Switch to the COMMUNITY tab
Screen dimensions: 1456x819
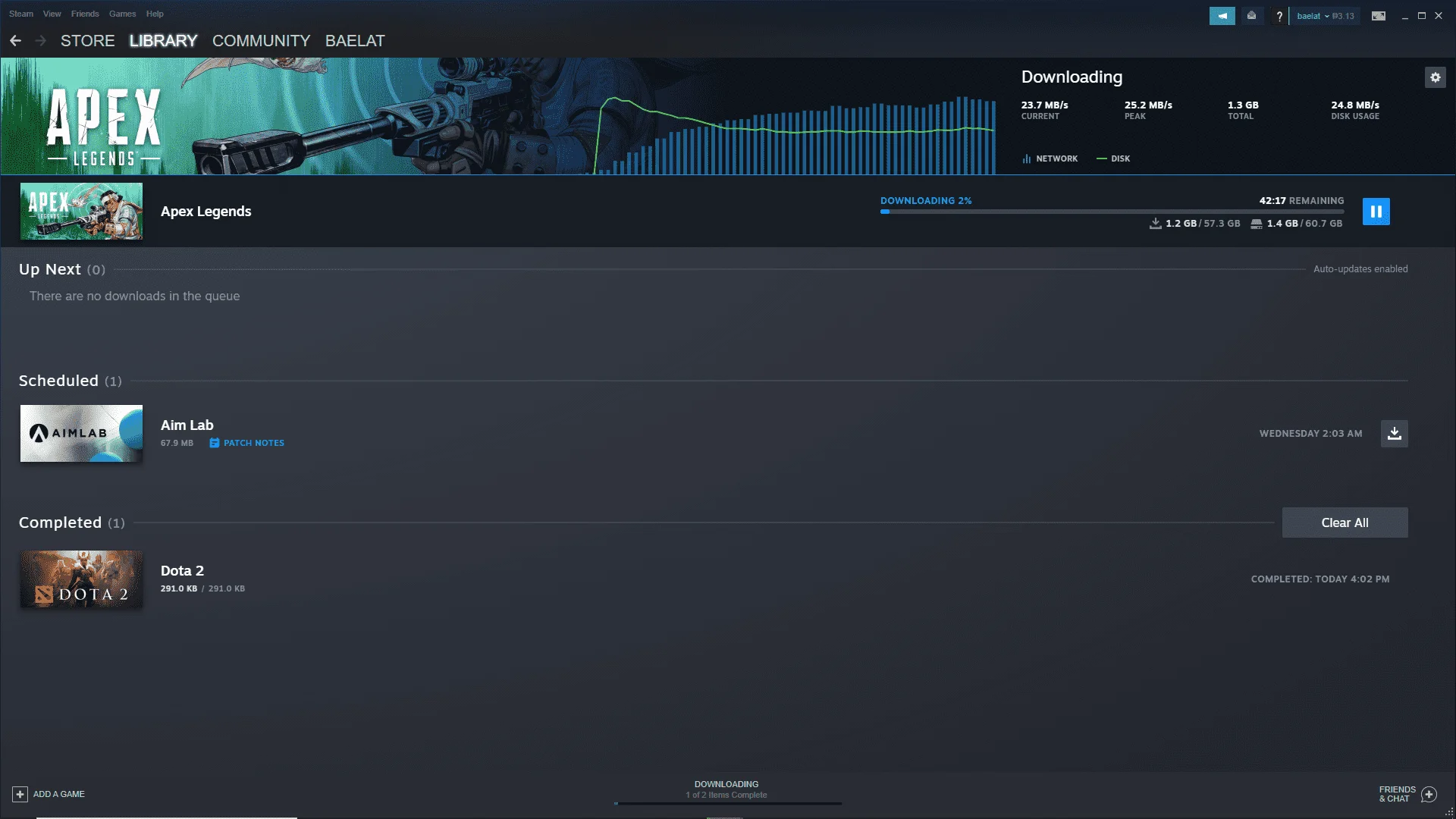click(261, 41)
